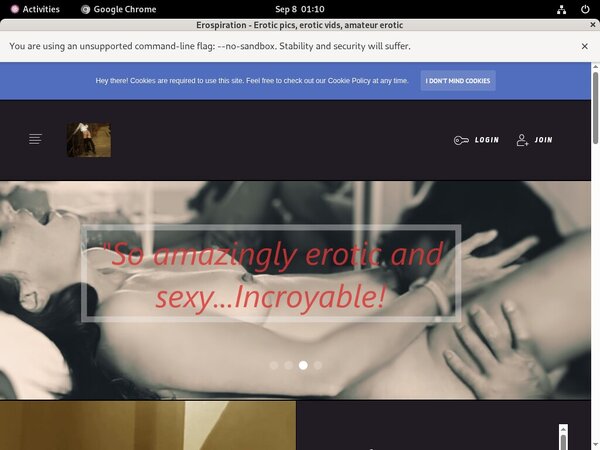
Task: Dismiss the unsupported command-line flag warning
Action: pyautogui.click(x=584, y=46)
